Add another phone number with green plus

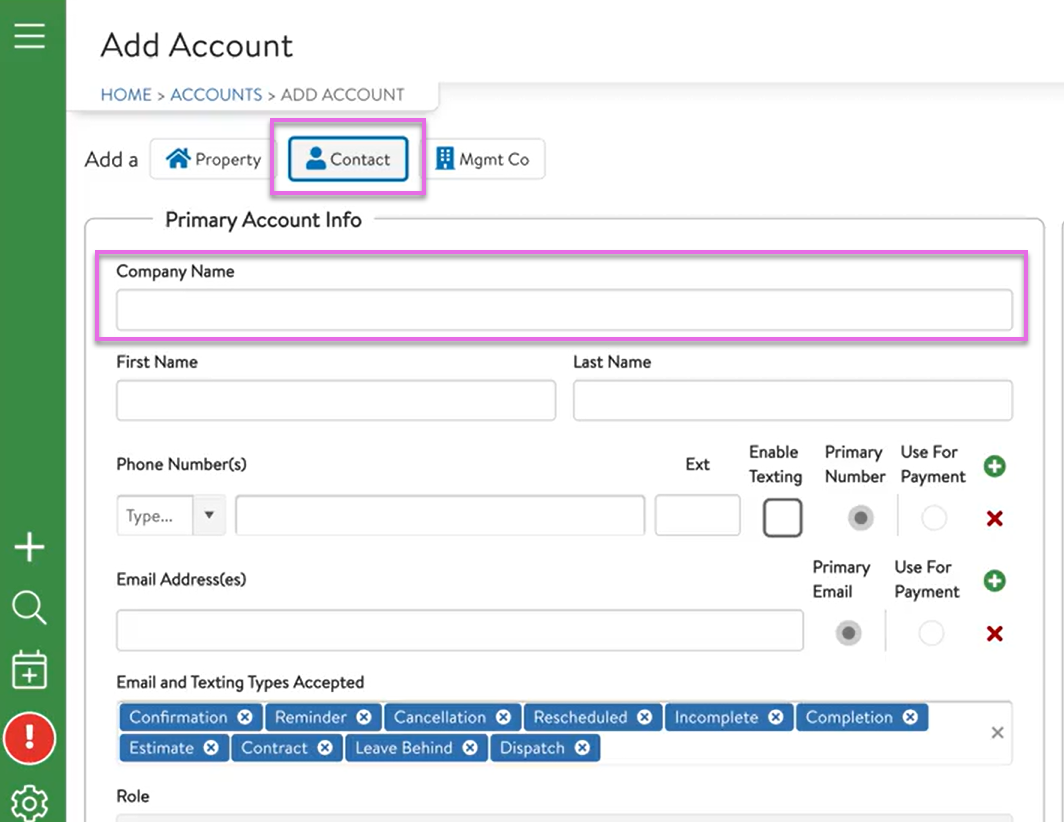(994, 466)
